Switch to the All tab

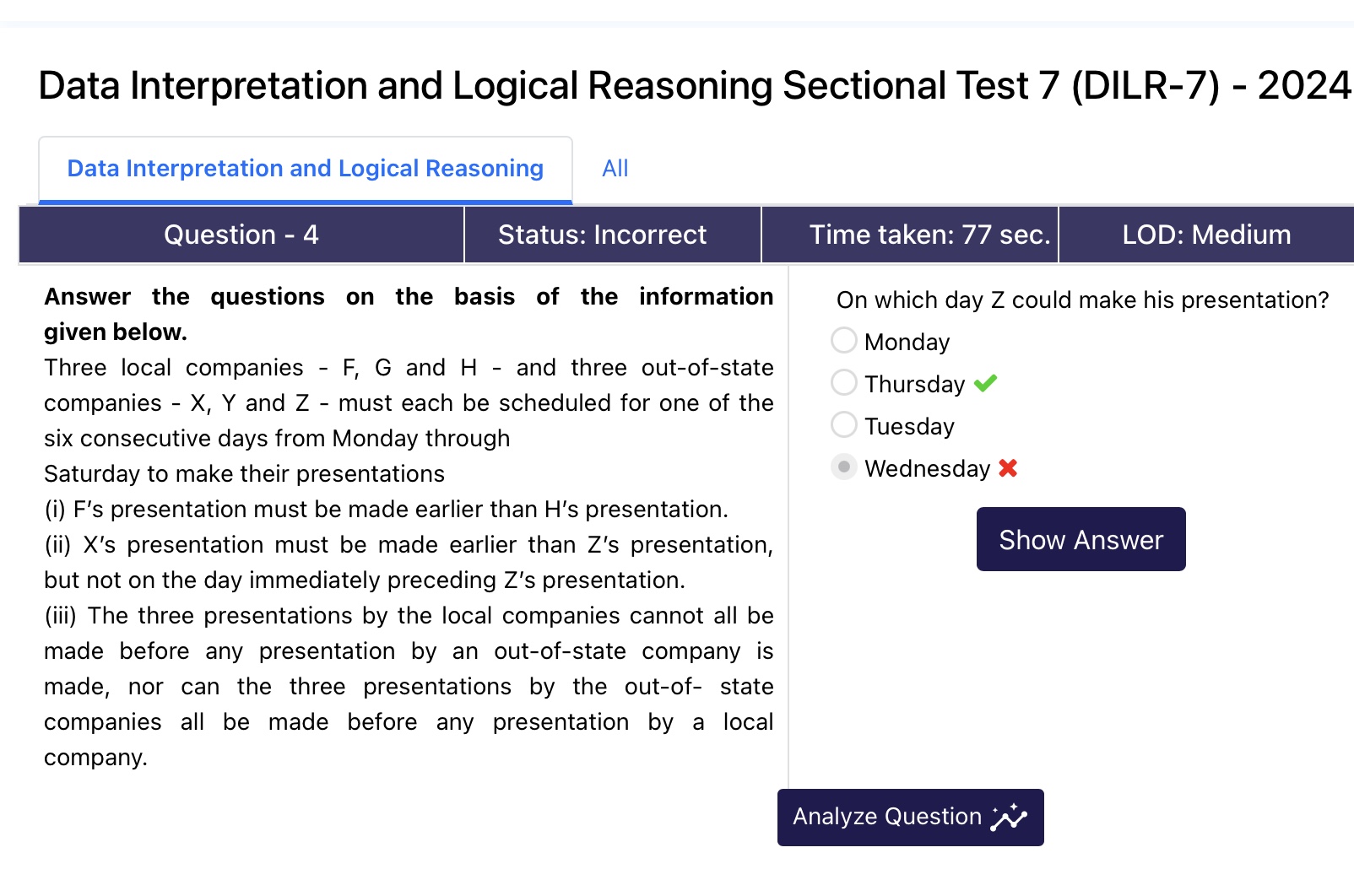pos(615,169)
